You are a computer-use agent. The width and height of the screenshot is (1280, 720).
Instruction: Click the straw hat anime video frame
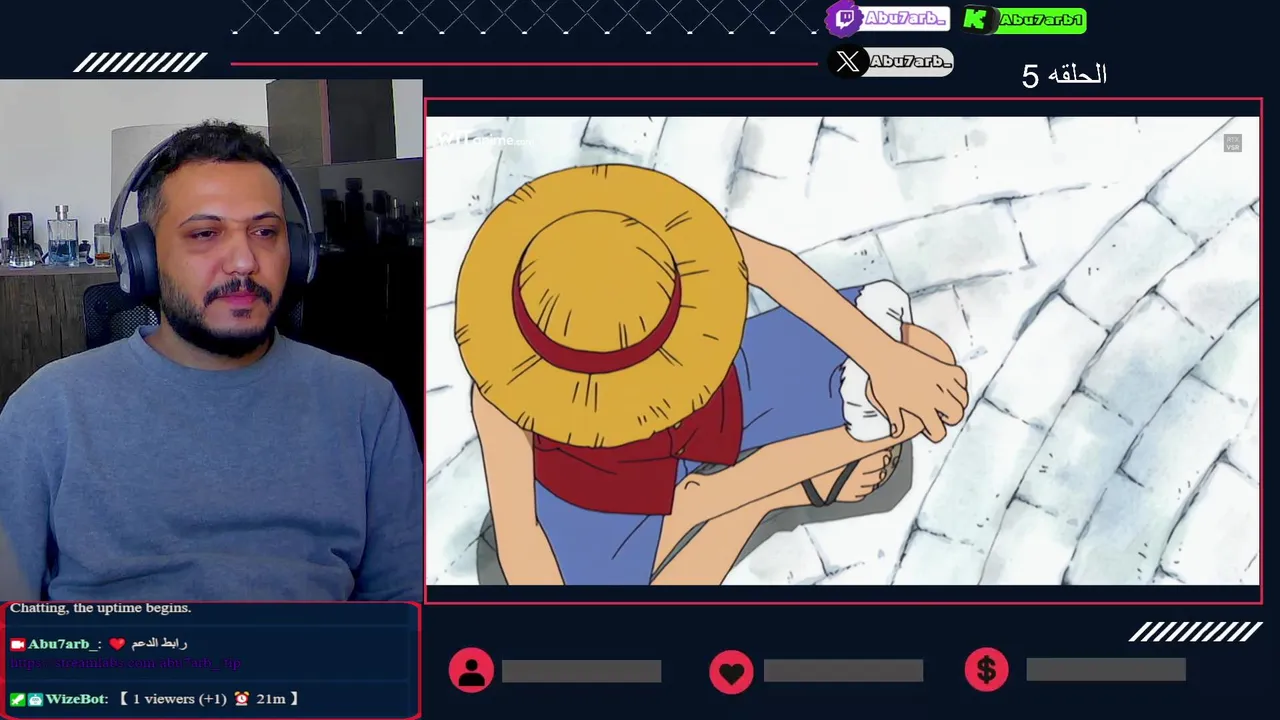tap(843, 351)
